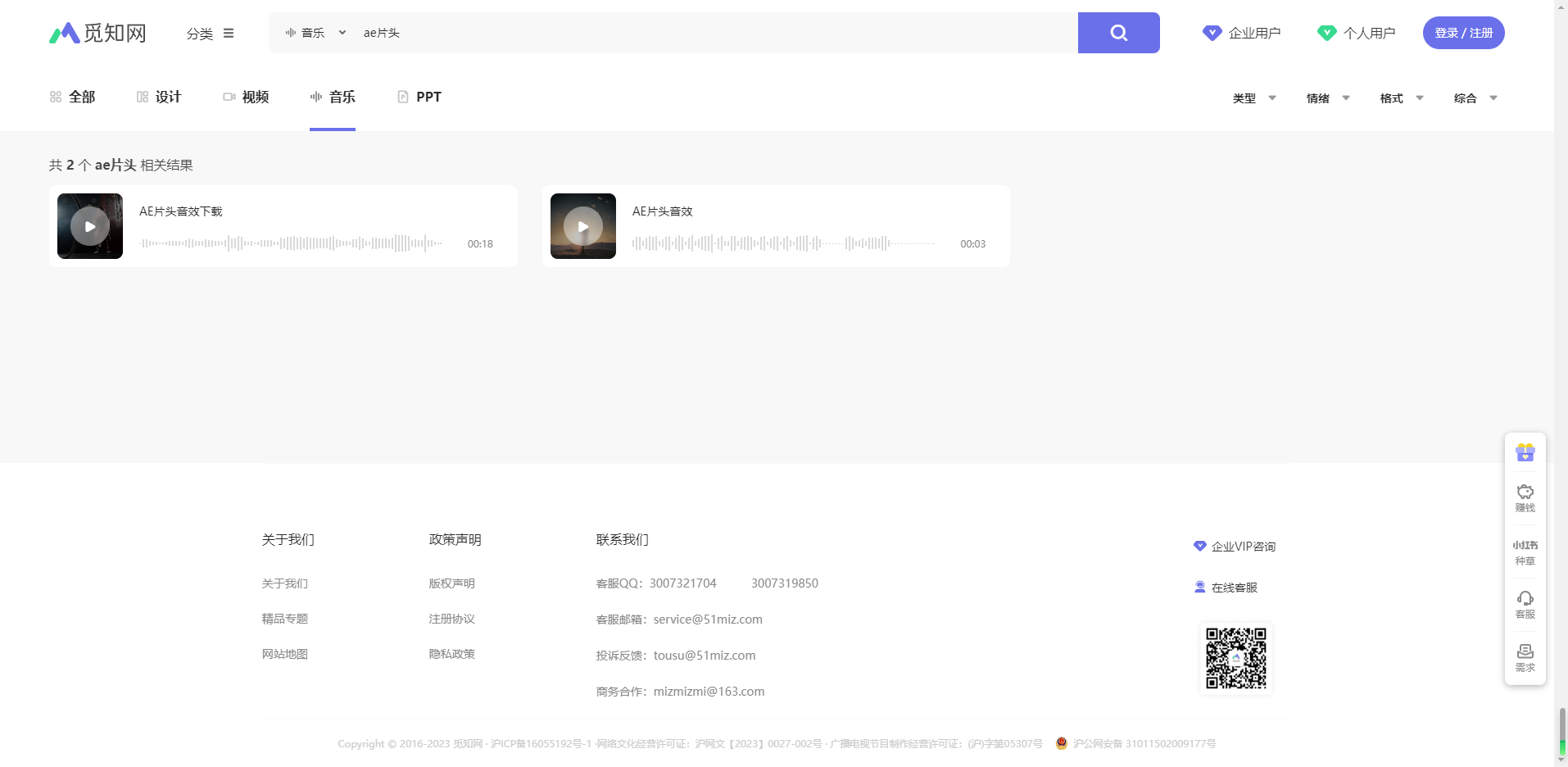Click the 企业用户 diamond icon

click(1212, 32)
